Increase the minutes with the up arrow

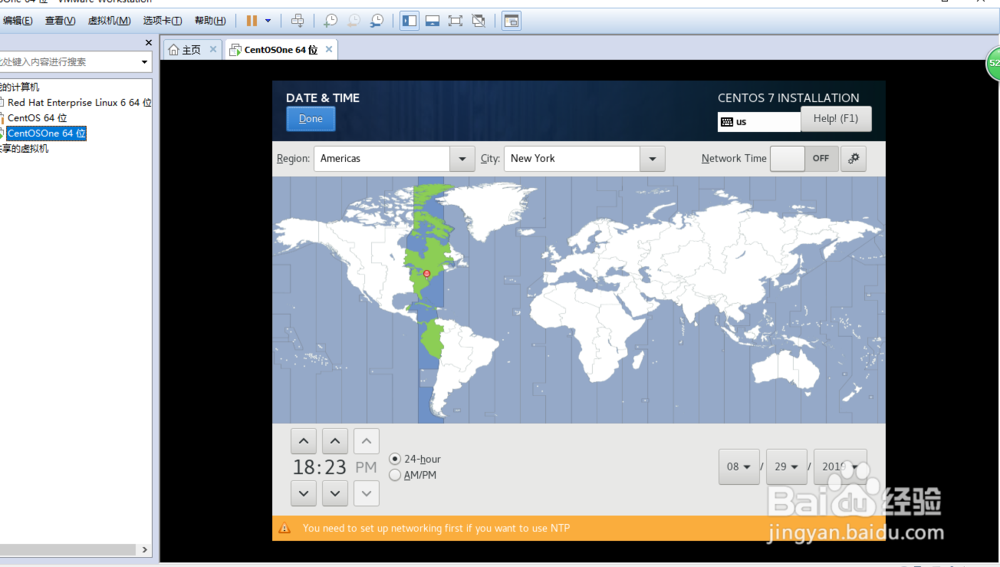335,441
